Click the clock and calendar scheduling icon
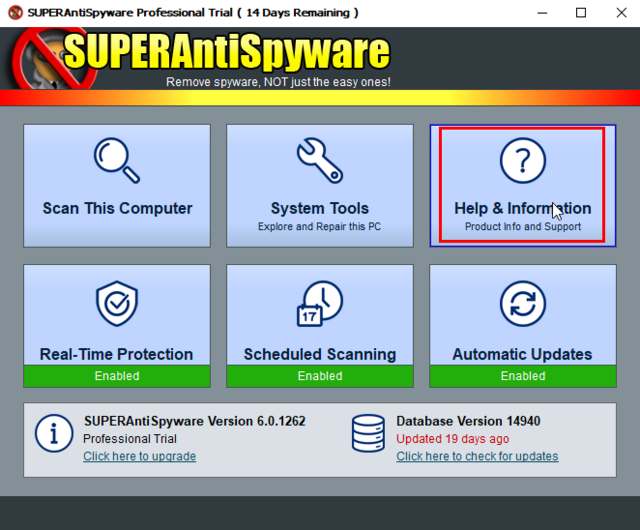This screenshot has width=640, height=530. [x=320, y=303]
